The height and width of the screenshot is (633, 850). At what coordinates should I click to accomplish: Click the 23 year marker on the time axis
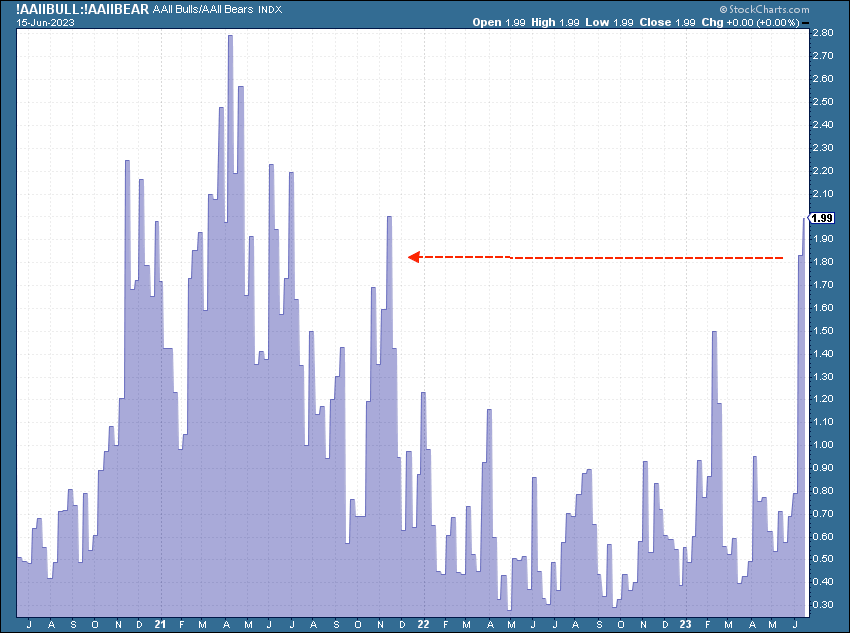click(685, 625)
